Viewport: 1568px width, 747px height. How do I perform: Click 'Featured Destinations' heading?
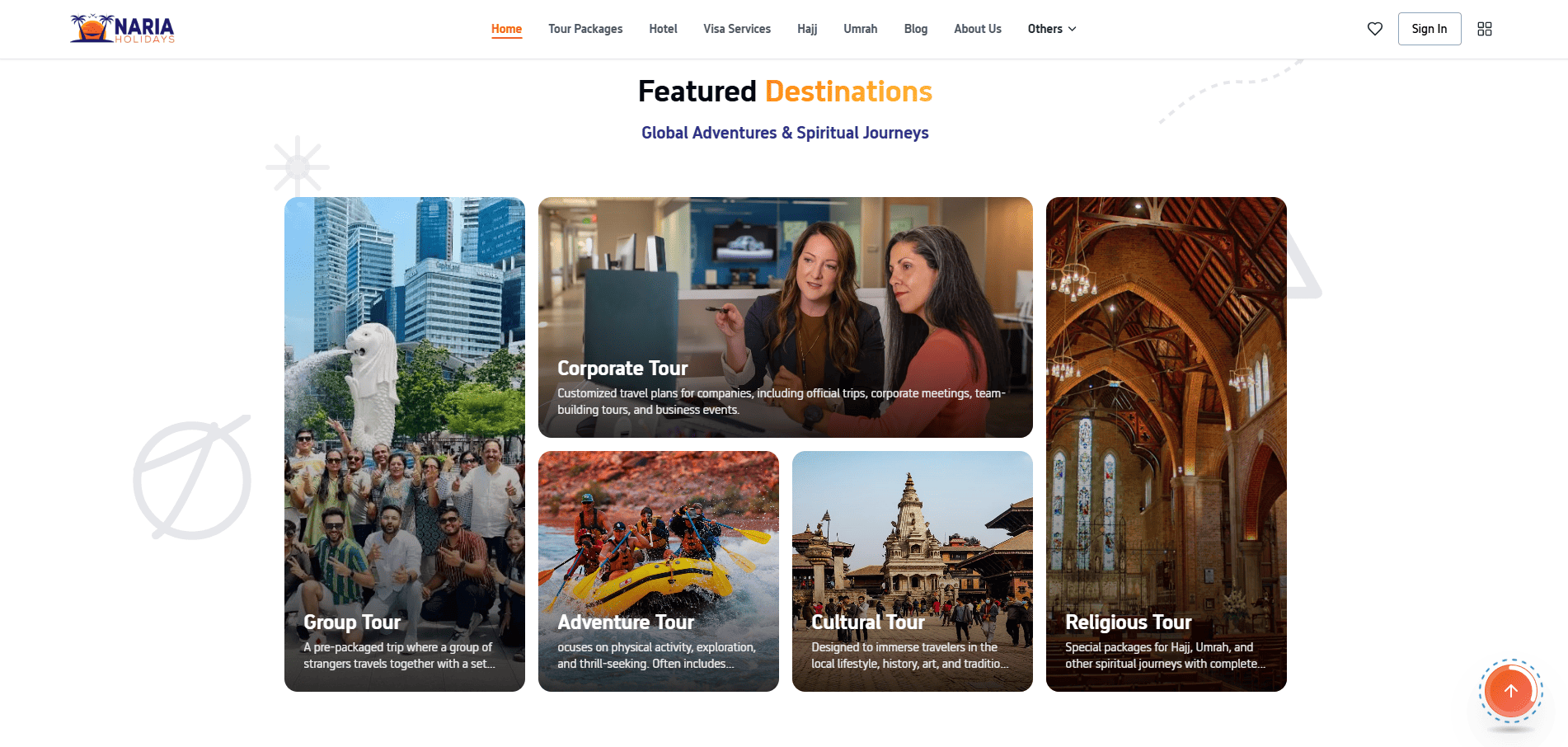[x=785, y=92]
